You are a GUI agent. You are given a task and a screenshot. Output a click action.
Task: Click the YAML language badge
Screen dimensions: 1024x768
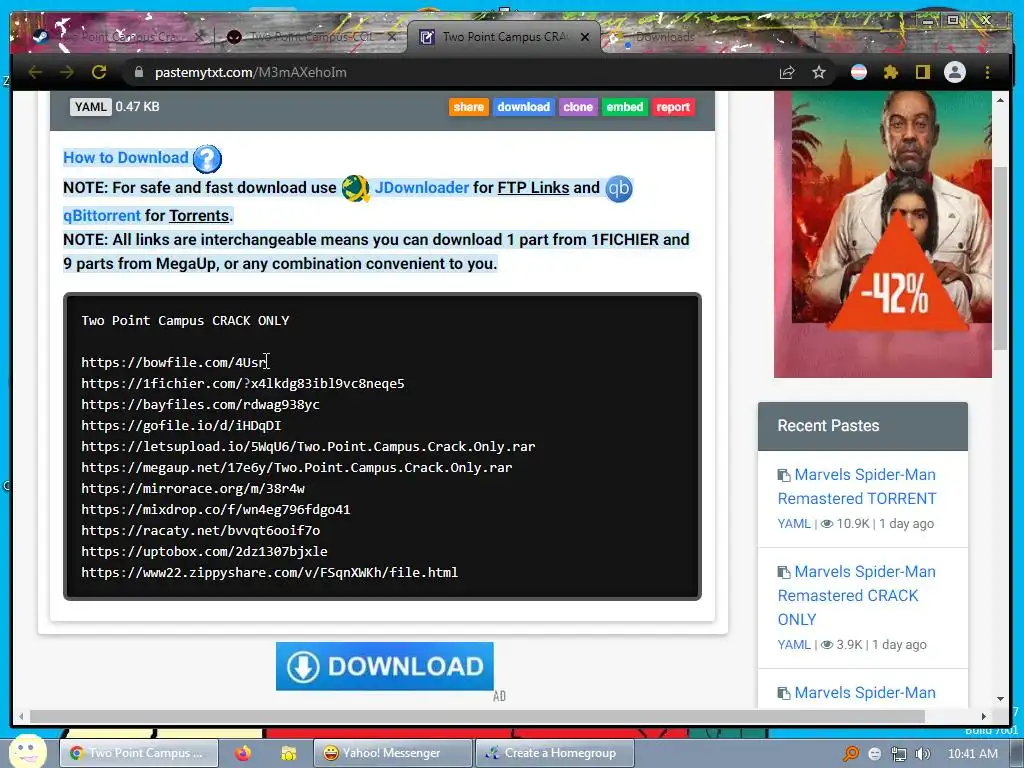coord(90,107)
